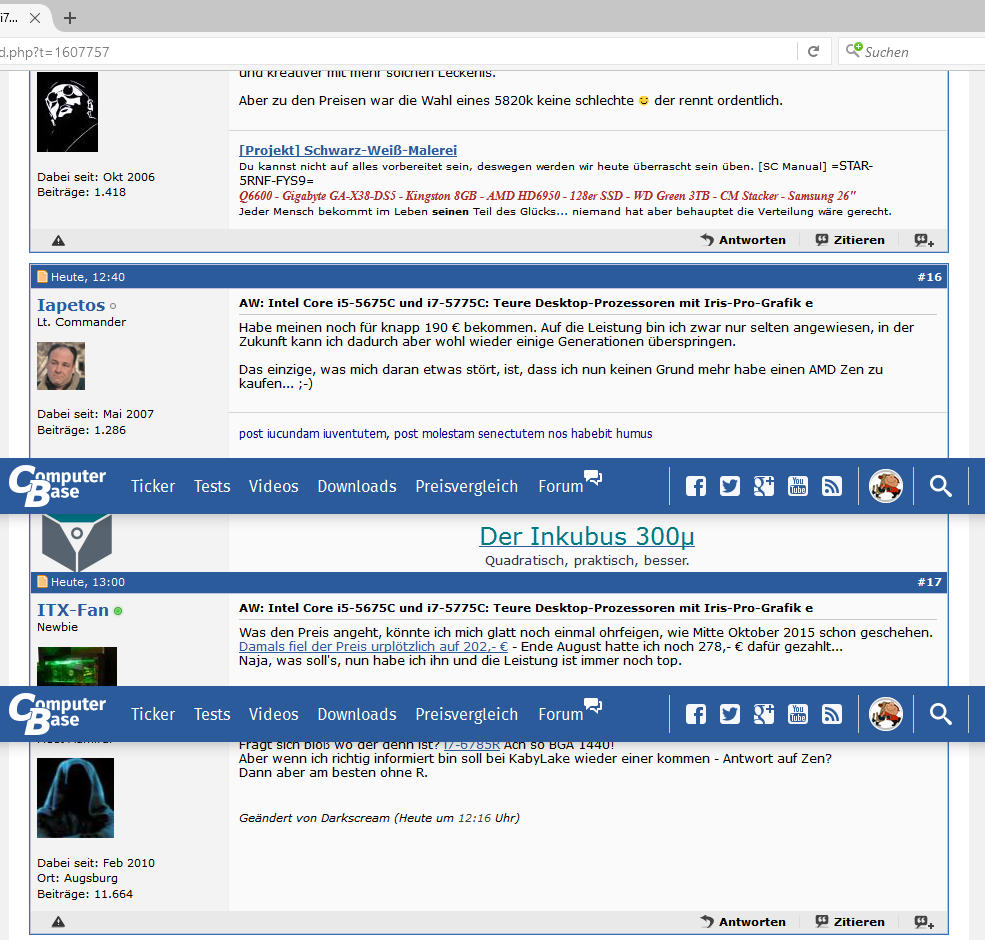Click ITX-Fan green avatar image

77,666
